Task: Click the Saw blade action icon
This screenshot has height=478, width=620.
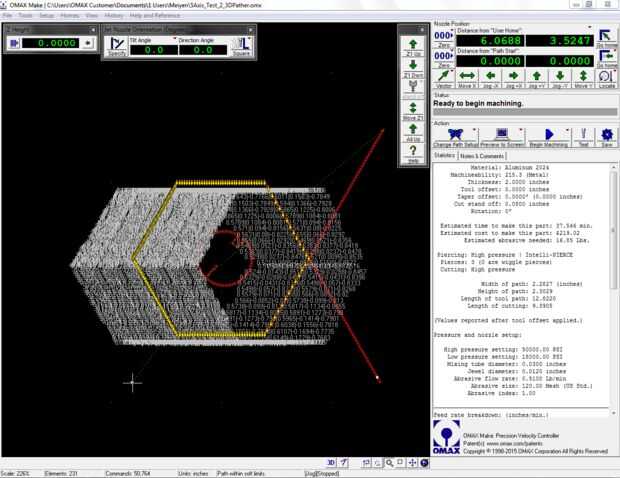Action: point(607,137)
